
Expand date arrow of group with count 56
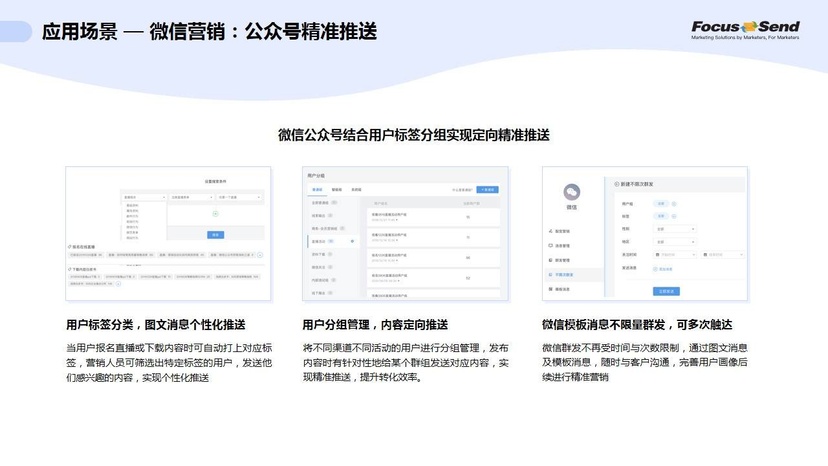tap(397, 260)
